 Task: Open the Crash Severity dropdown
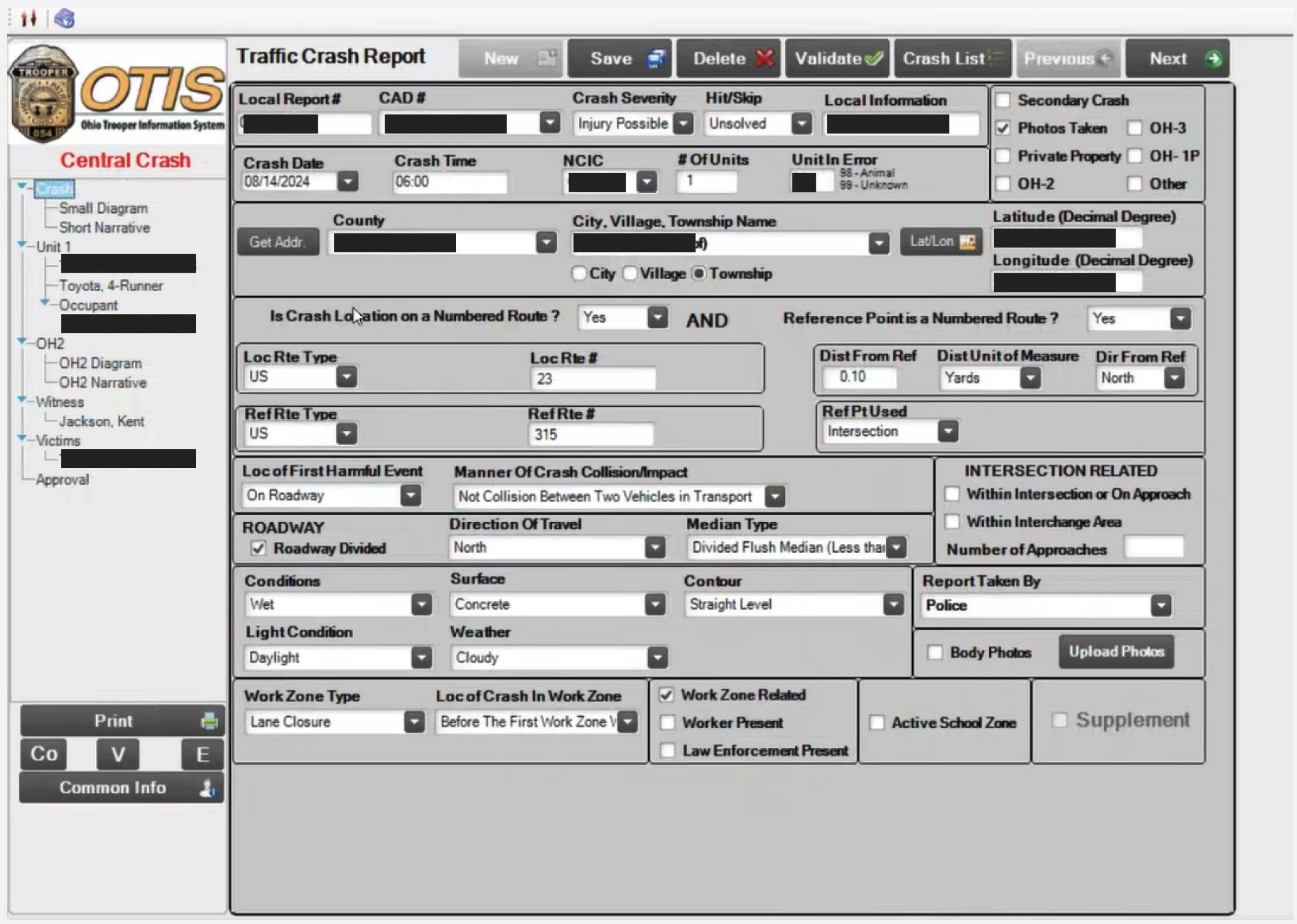683,123
